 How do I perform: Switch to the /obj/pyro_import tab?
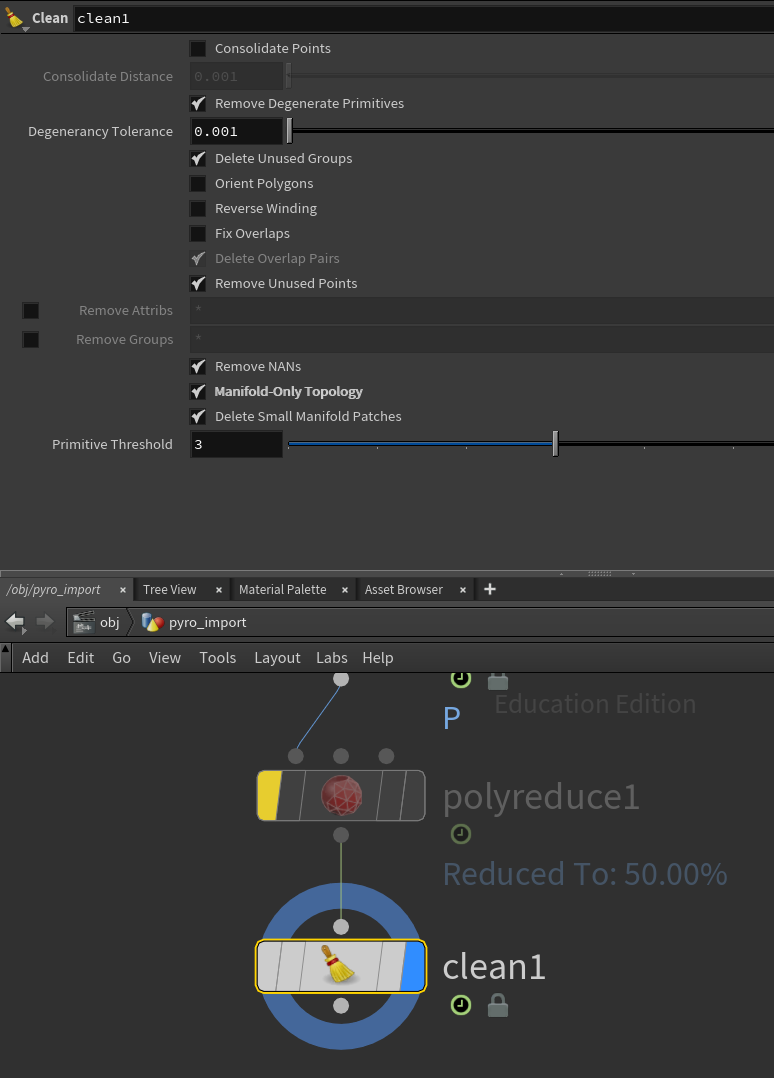point(54,589)
